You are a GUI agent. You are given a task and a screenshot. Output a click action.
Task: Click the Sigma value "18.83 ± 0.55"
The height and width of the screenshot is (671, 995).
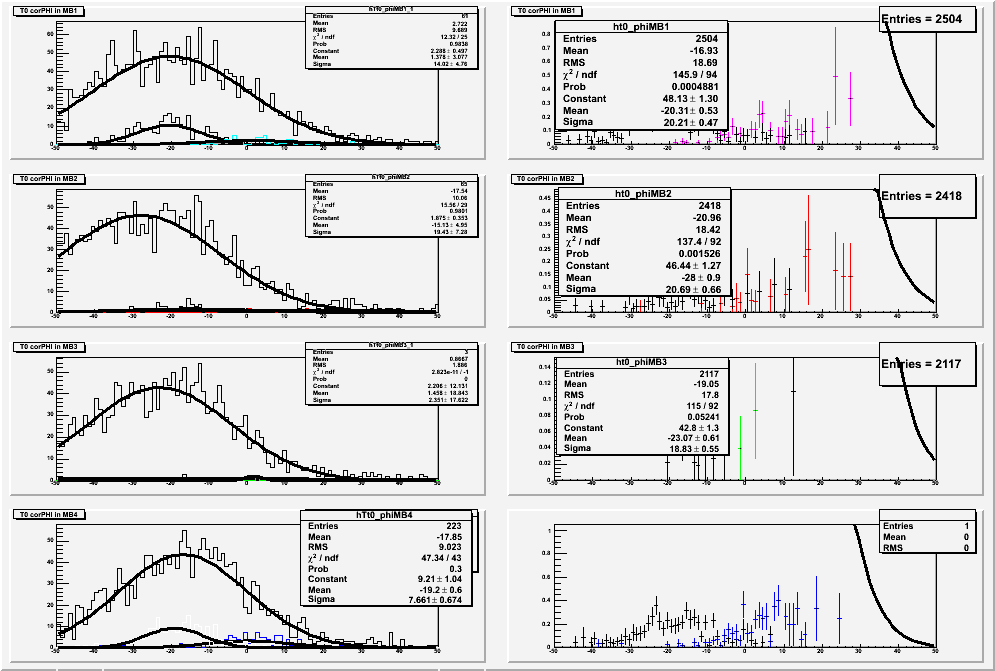point(694,448)
